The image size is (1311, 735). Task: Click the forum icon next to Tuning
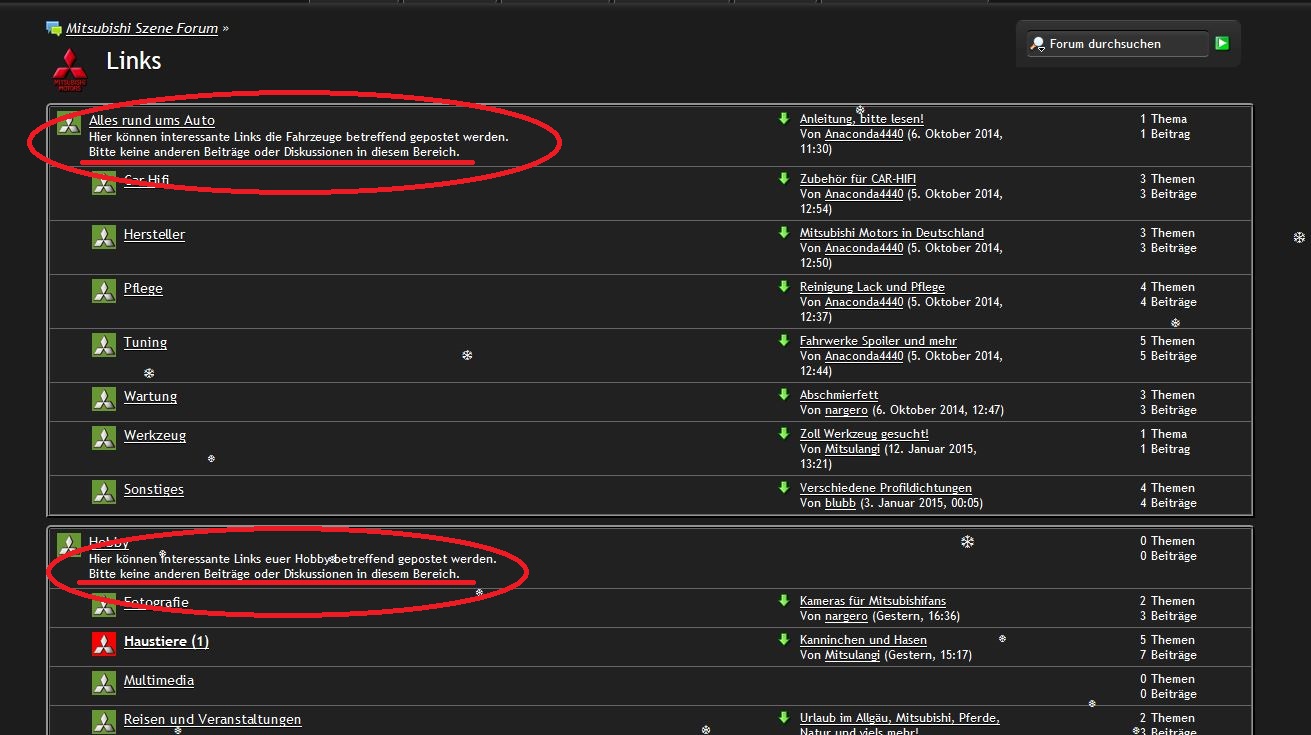(x=104, y=345)
